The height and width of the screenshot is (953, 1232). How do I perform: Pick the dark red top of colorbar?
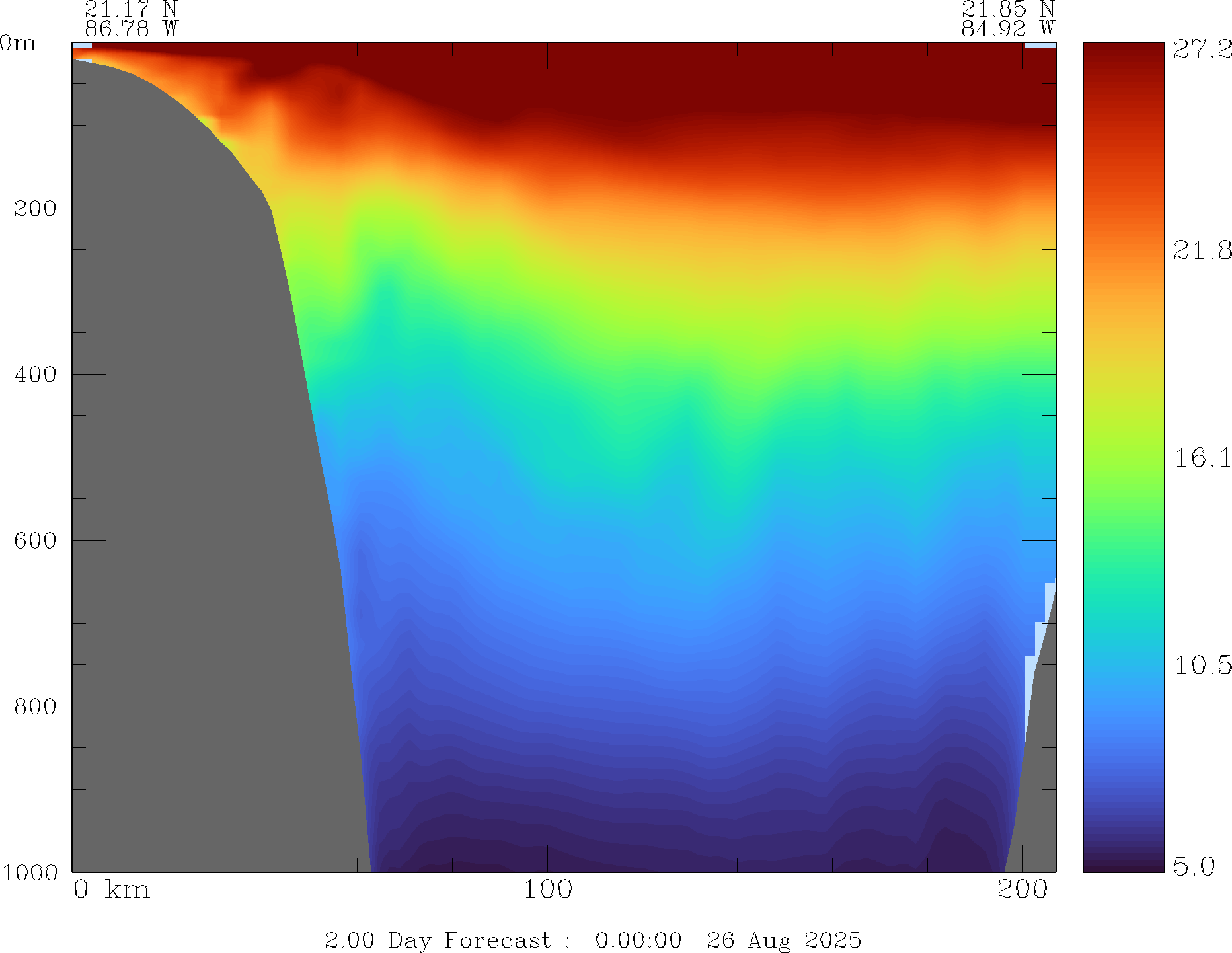(1123, 53)
